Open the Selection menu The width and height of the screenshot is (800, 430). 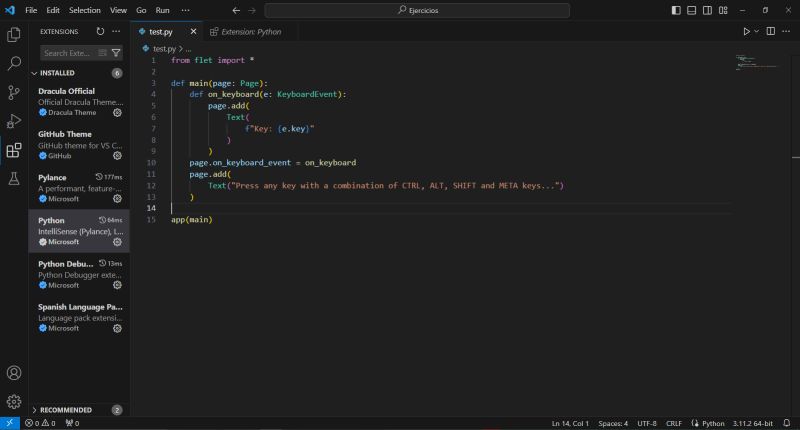tap(85, 10)
